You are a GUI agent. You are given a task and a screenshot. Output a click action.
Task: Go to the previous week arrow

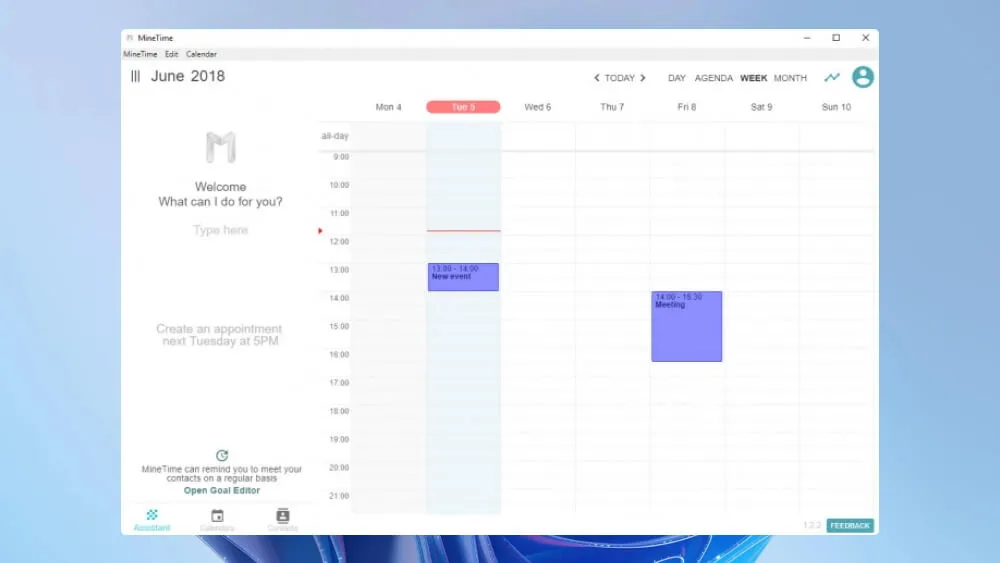597,78
